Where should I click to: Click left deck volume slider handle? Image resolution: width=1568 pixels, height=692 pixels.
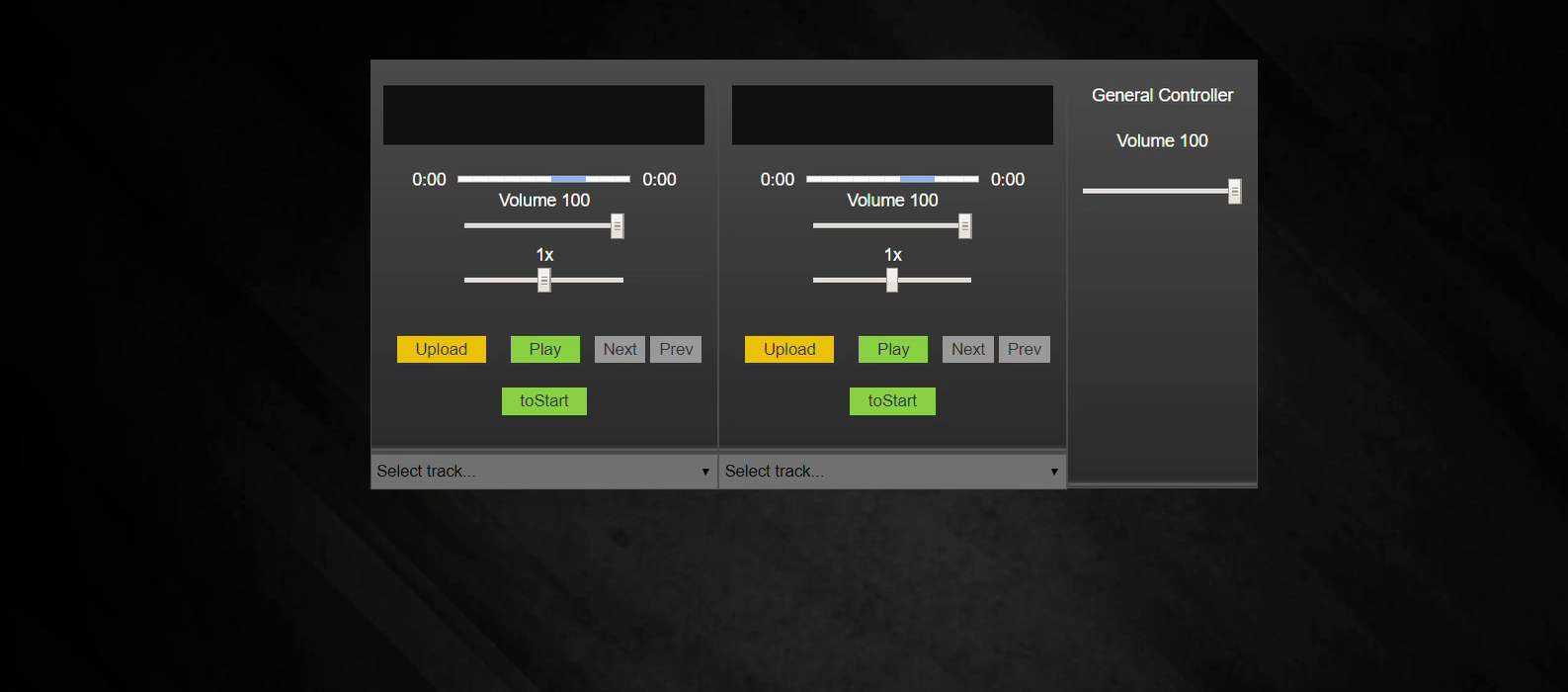tap(618, 226)
